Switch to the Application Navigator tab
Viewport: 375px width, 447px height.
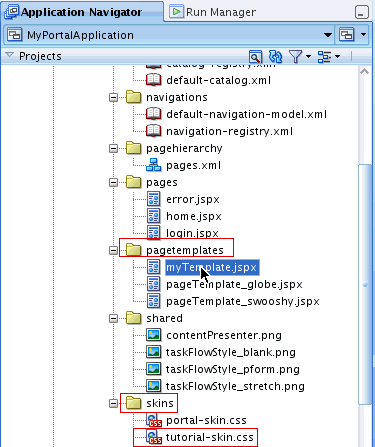pos(82,12)
